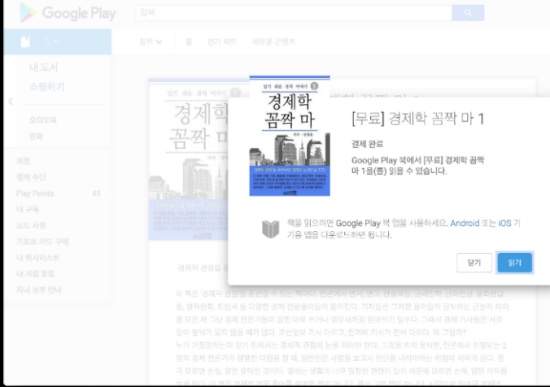The image size is (550, 387).
Task: Select 쇼핑하기 in the sidebar
Action: pyautogui.click(x=47, y=86)
